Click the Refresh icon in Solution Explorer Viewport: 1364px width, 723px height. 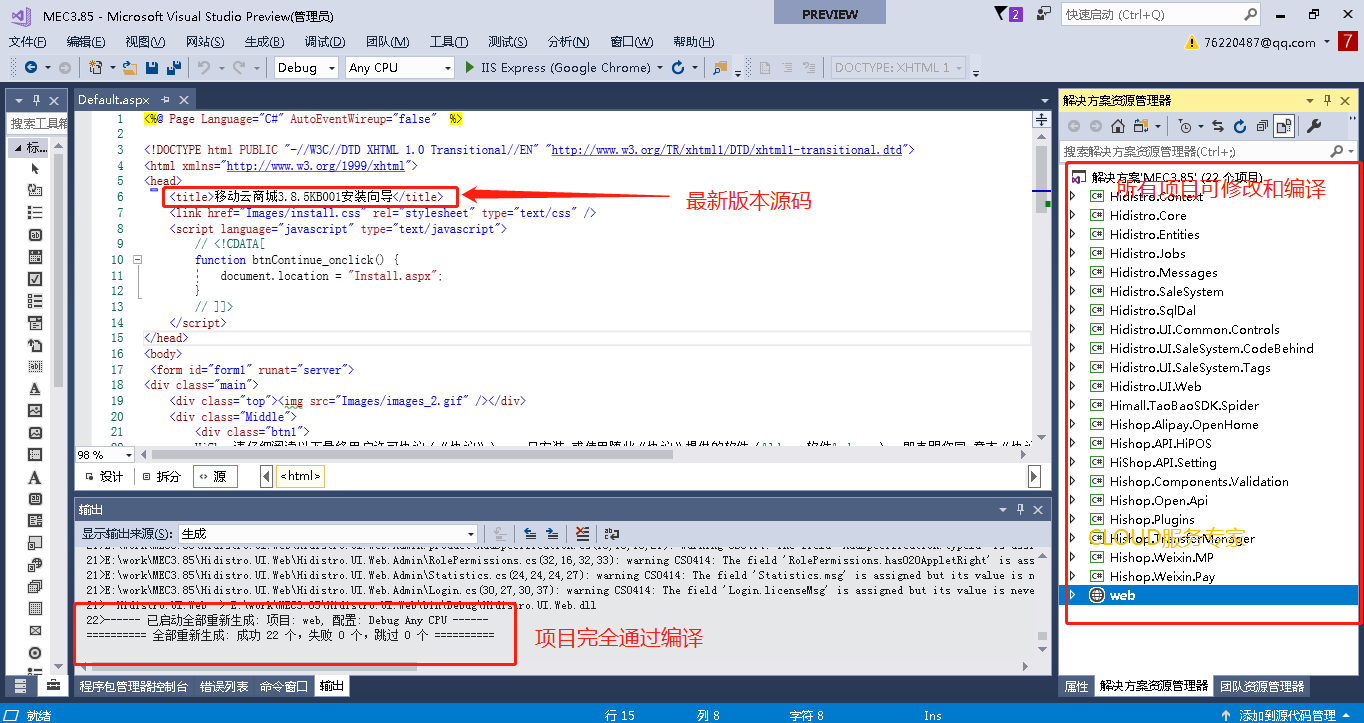coord(1240,125)
